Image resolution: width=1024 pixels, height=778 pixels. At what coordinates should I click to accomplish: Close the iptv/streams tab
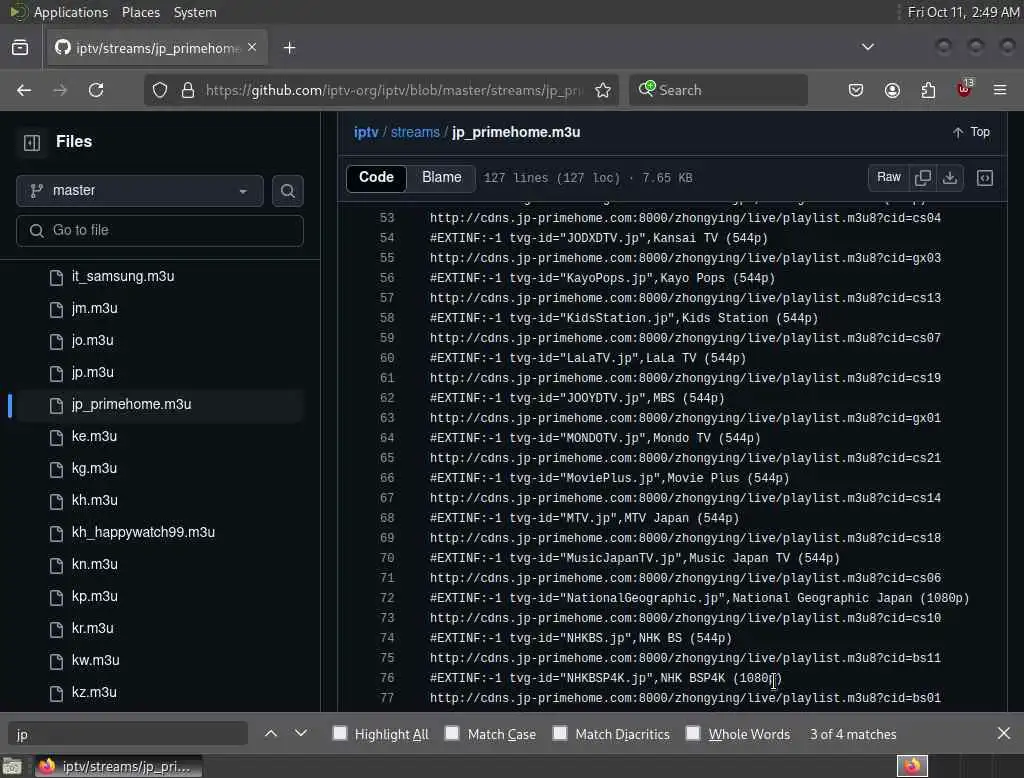tap(252, 48)
